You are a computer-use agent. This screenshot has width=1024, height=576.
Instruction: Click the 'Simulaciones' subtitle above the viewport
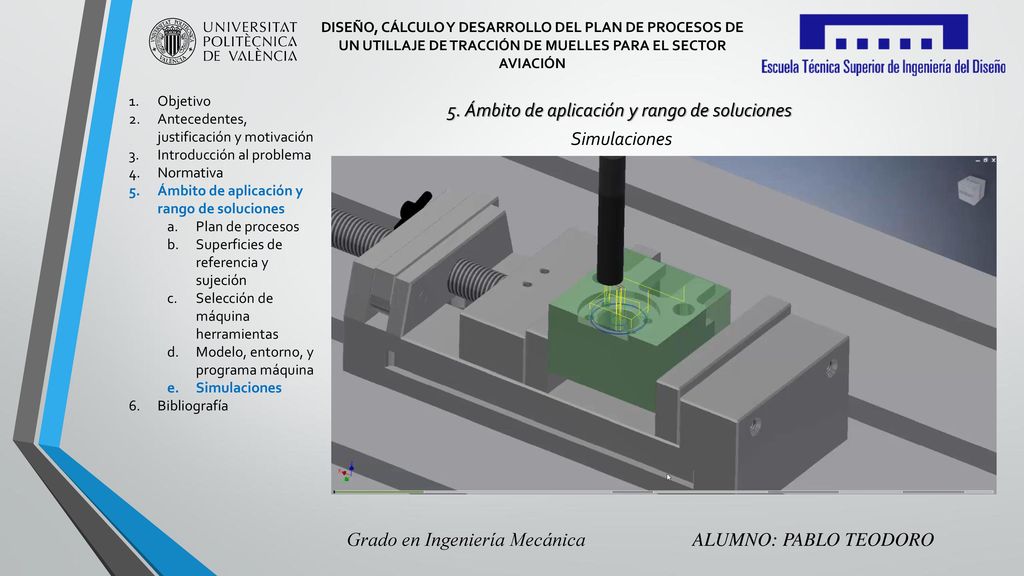[x=621, y=139]
